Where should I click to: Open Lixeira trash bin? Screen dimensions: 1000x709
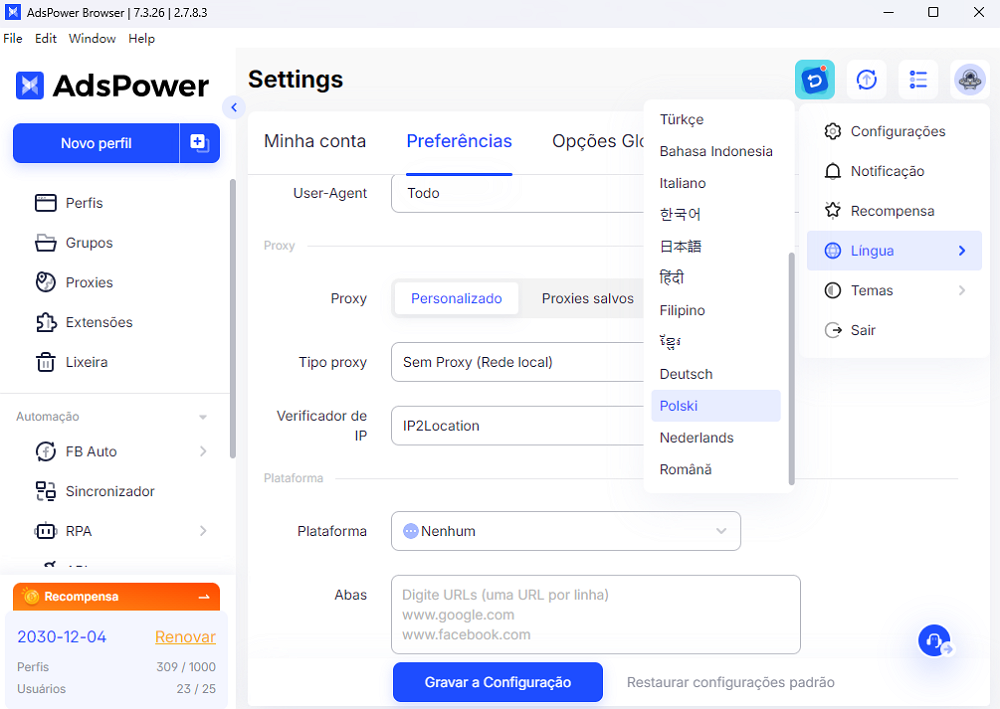86,362
